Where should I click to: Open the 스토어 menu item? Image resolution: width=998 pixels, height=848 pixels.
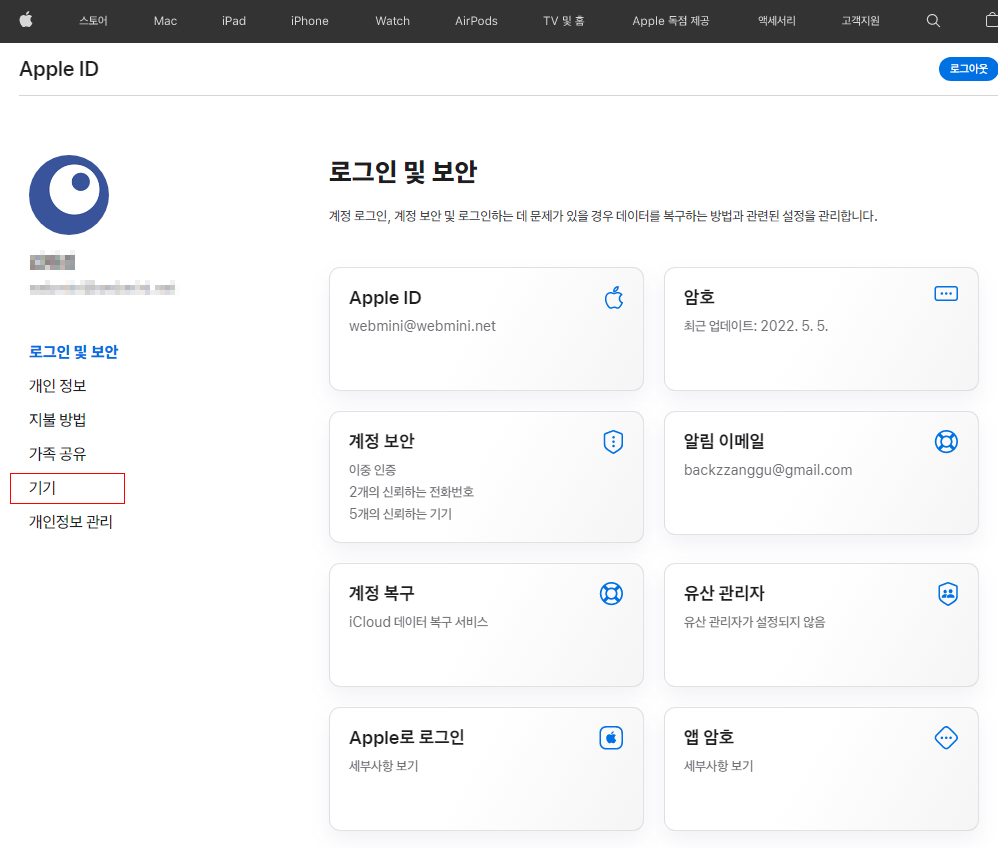coord(93,21)
